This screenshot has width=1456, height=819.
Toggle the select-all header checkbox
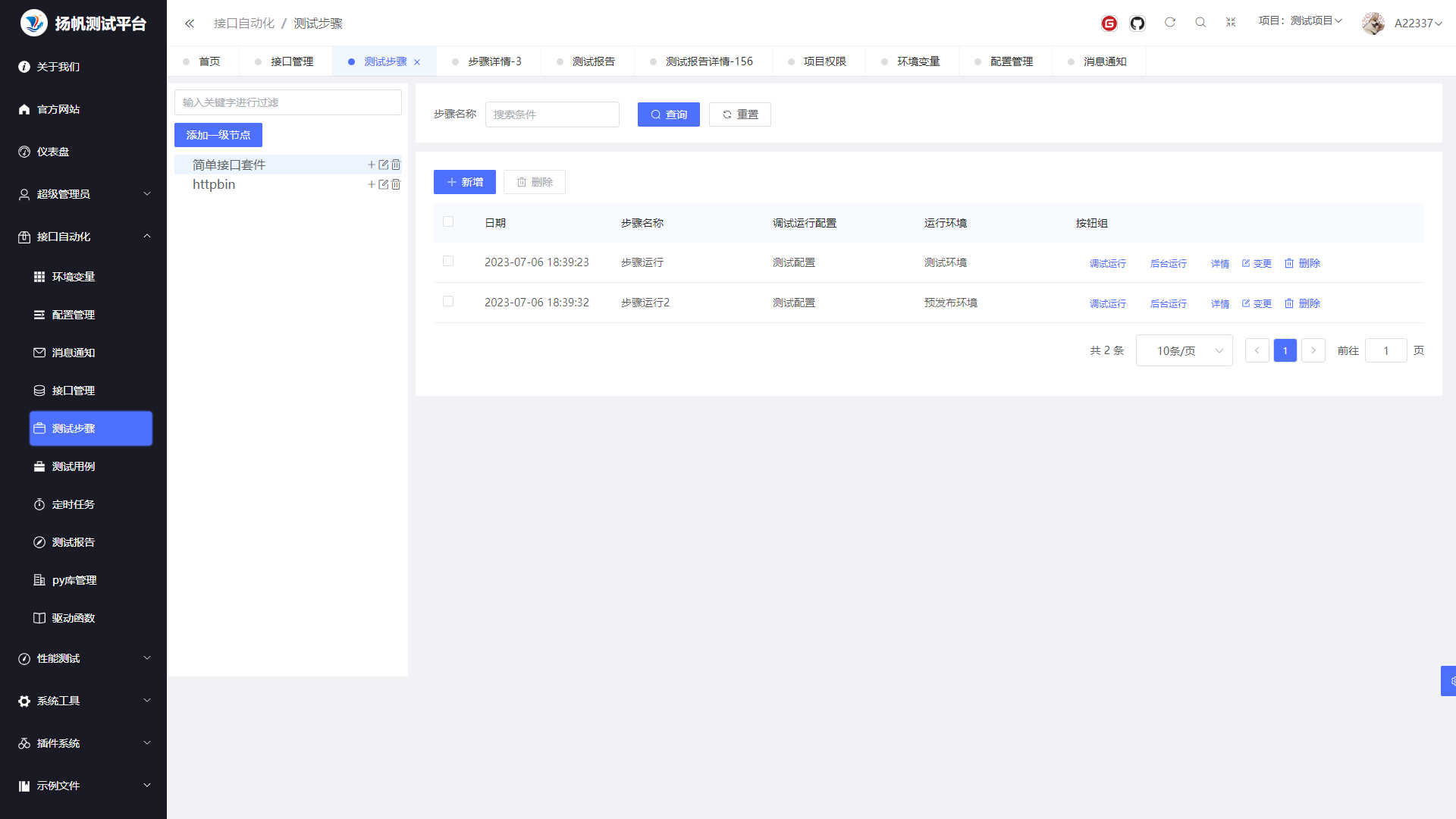(x=448, y=221)
